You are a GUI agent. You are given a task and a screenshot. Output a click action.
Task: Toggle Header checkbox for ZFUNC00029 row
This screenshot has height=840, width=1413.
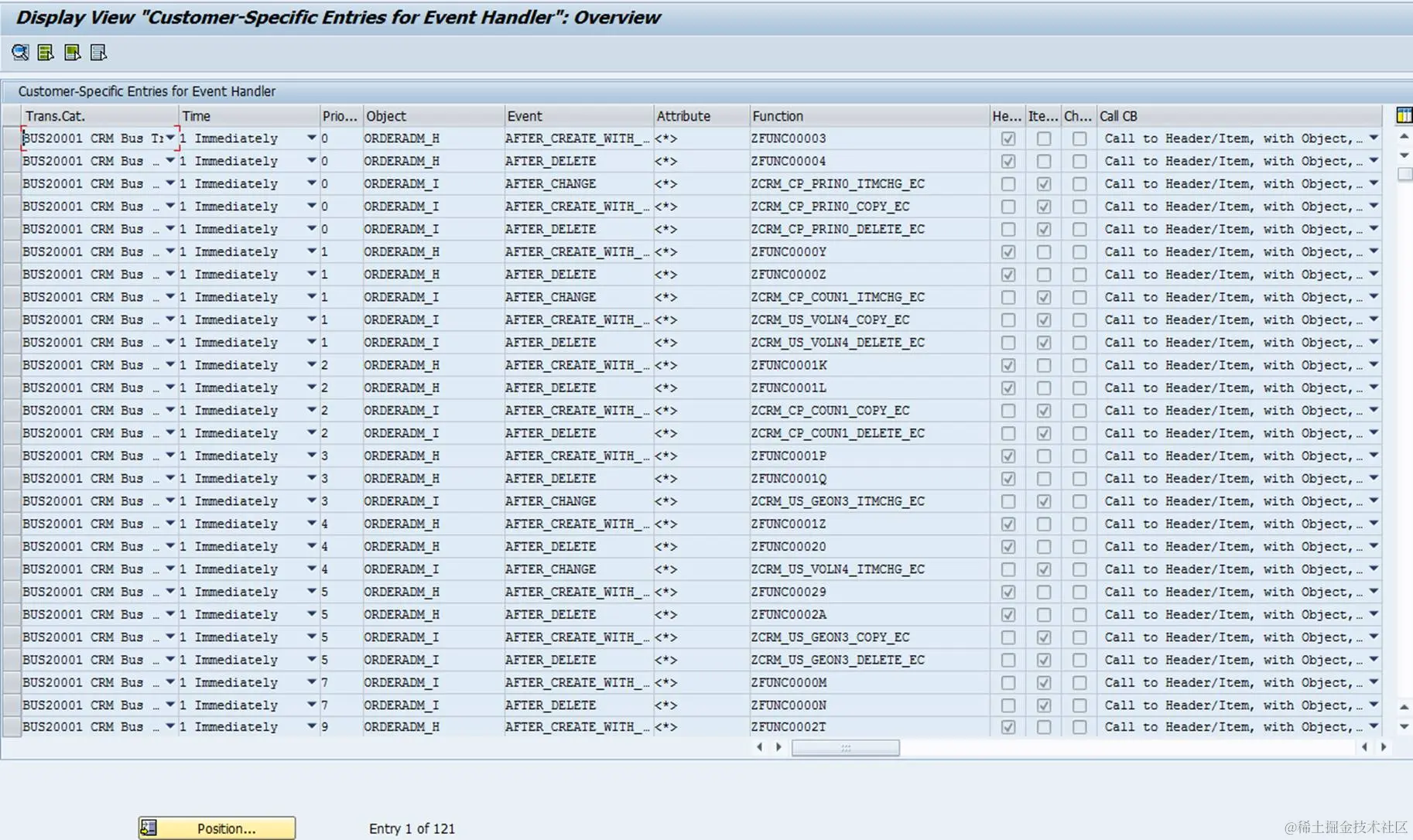click(1008, 592)
